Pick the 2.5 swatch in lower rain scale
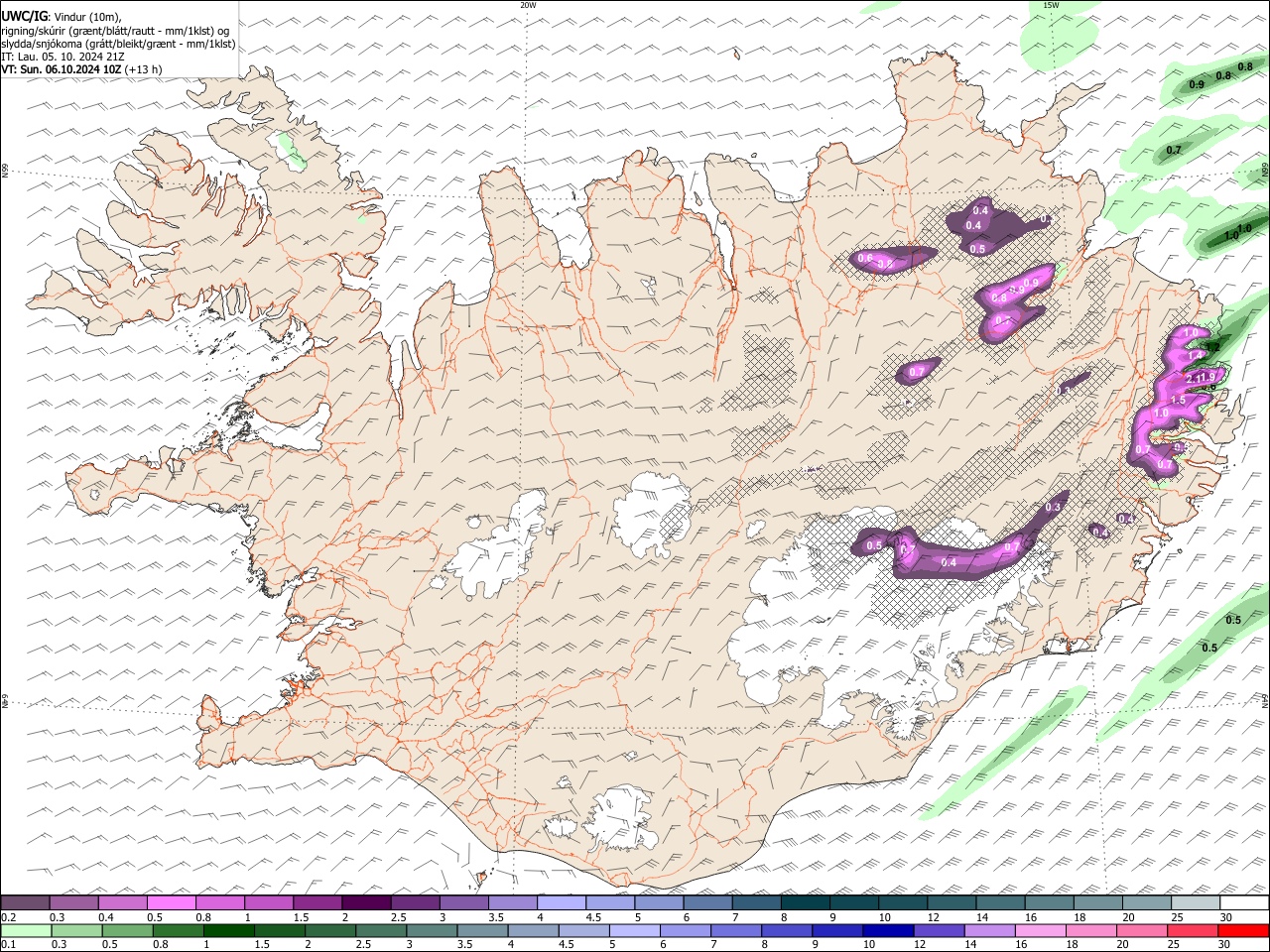 coord(380,930)
